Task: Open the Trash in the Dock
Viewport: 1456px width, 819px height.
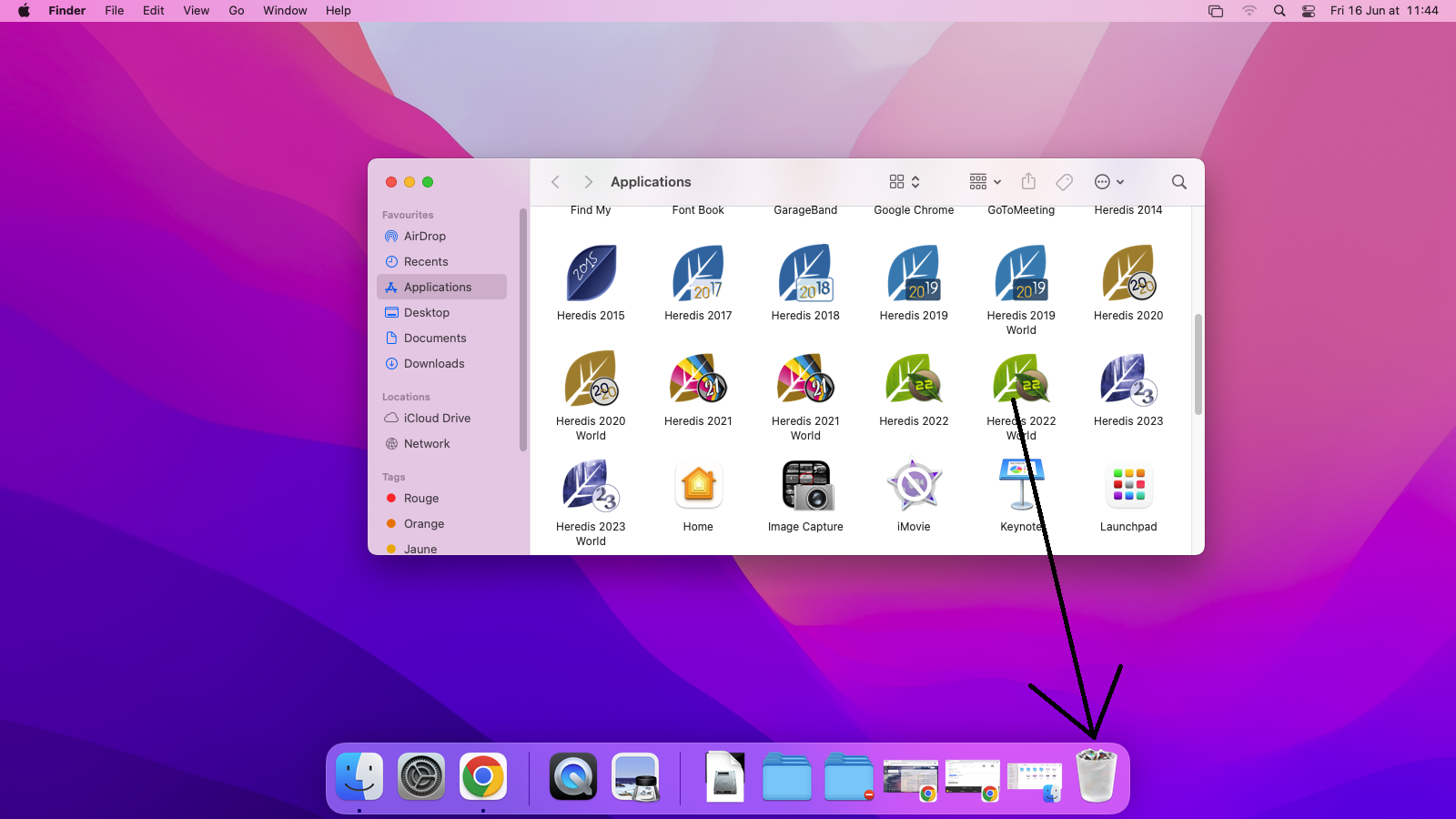Action: [x=1096, y=776]
